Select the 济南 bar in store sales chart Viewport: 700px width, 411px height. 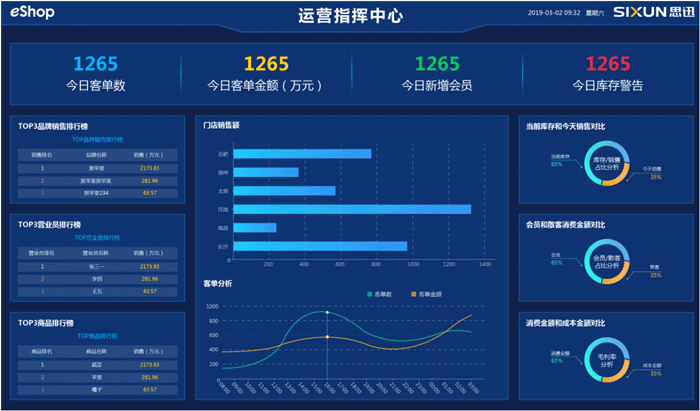(350, 209)
